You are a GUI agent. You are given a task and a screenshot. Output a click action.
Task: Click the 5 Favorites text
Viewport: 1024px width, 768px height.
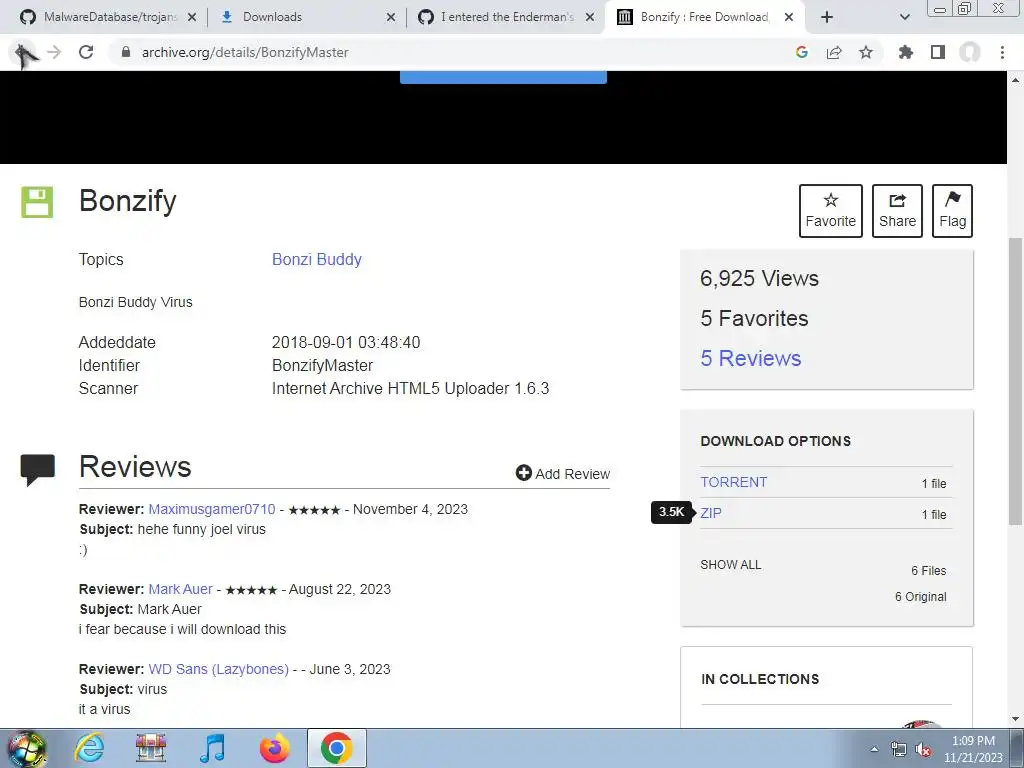pos(754,318)
